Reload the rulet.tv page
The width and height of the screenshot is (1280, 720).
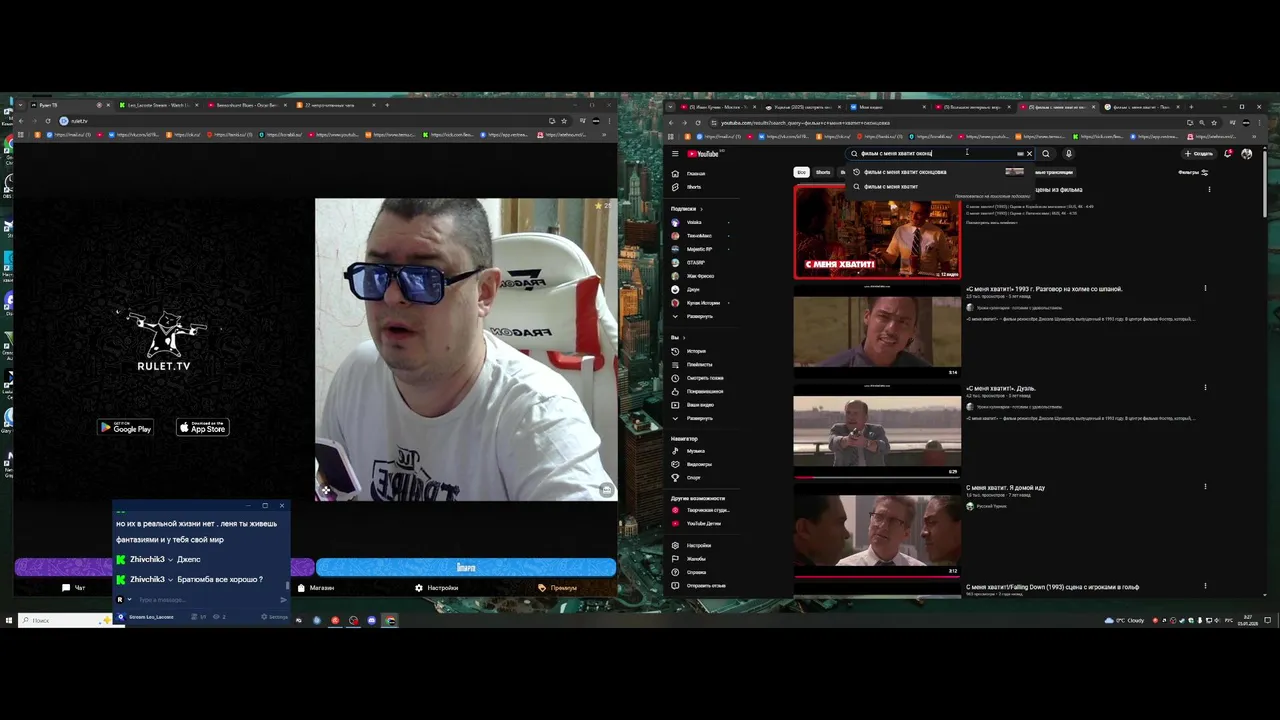coord(47,121)
